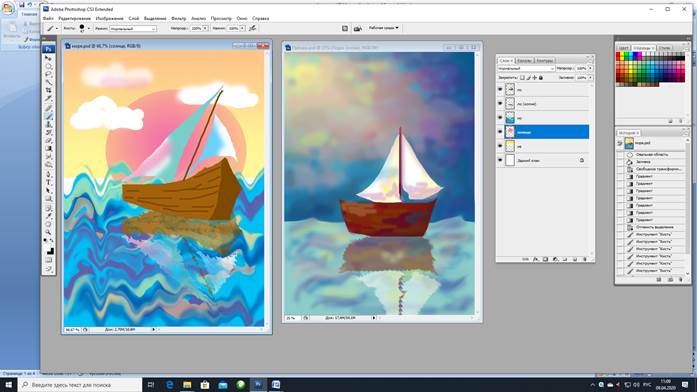Open the Окно menu

pos(242,18)
